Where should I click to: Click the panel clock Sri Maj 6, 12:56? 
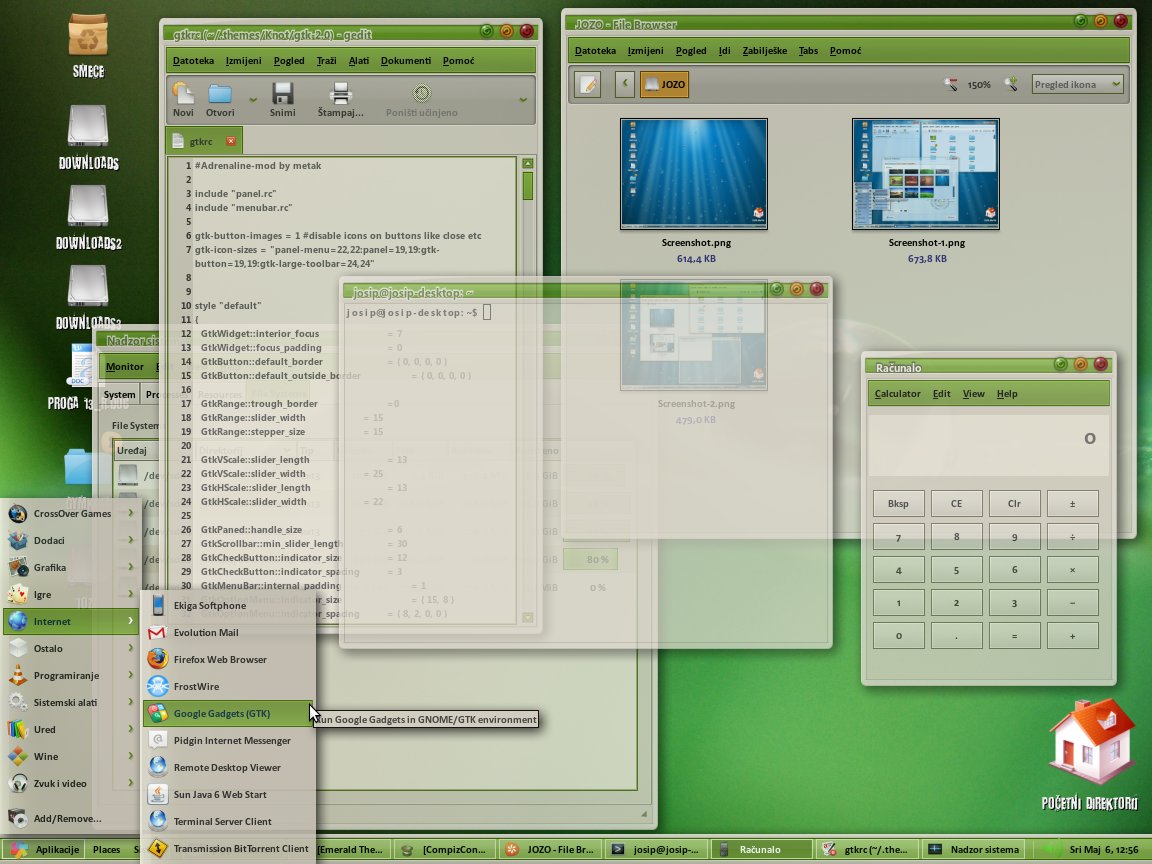1104,849
